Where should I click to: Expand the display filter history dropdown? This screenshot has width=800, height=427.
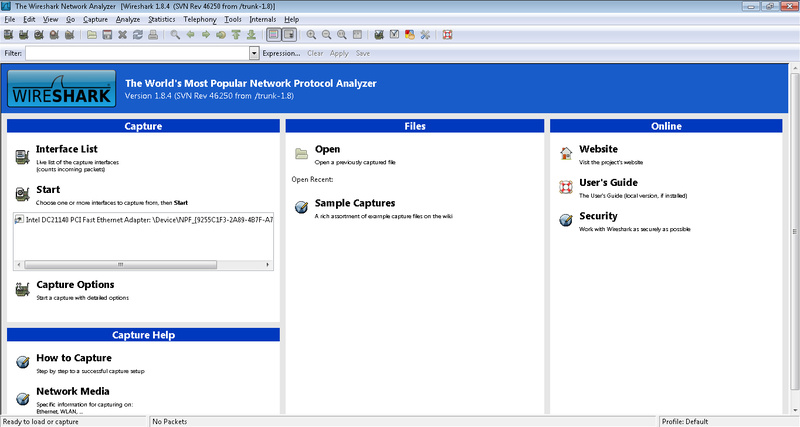(x=254, y=53)
